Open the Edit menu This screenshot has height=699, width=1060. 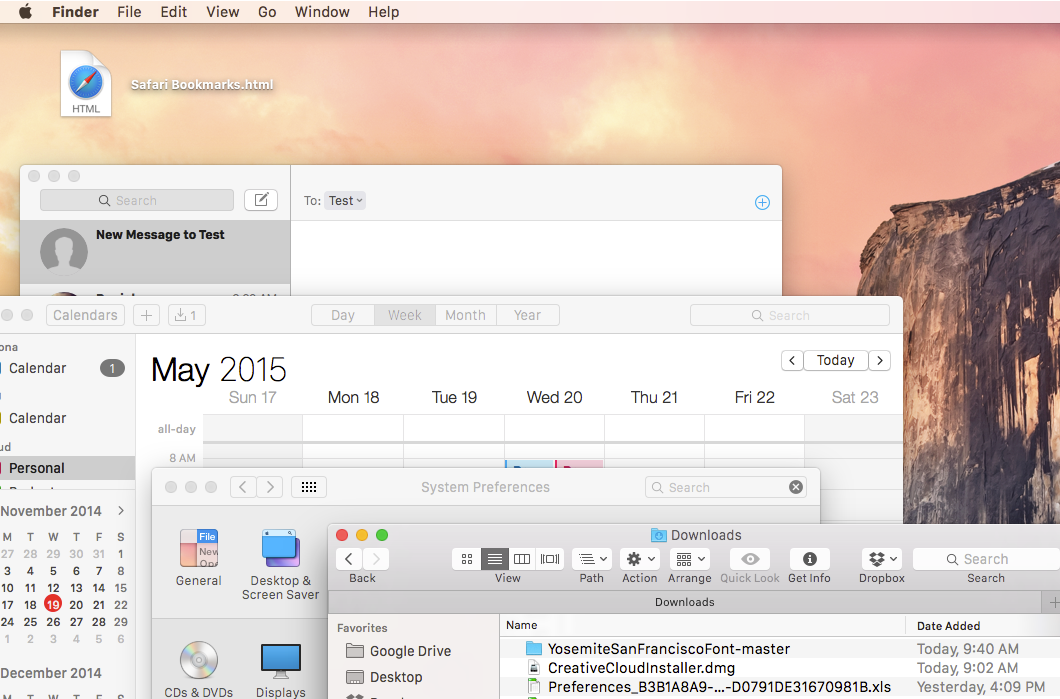(174, 11)
